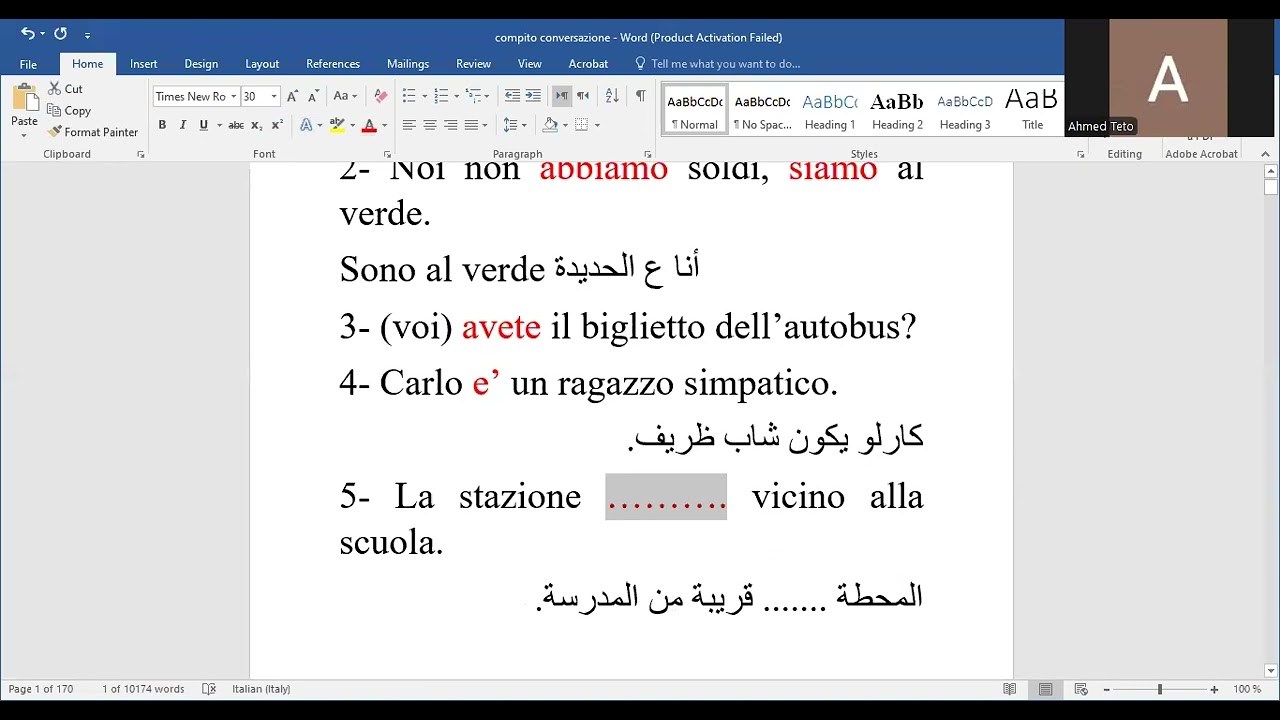
Task: Toggle strikethrough formatting
Action: coord(236,125)
